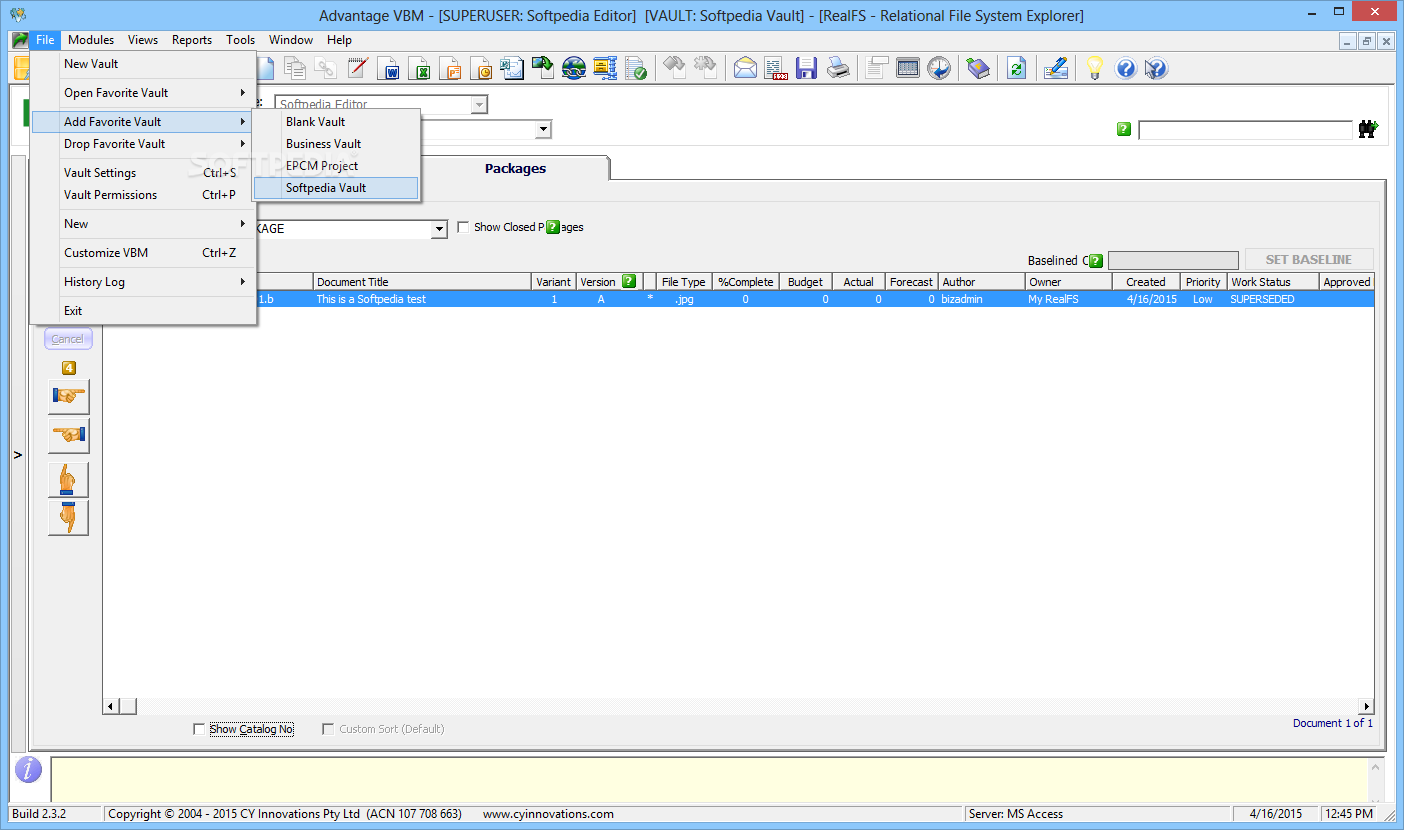This screenshot has width=1404, height=830.
Task: Toggle Custom Sort (Default) checkbox
Action: 328,729
